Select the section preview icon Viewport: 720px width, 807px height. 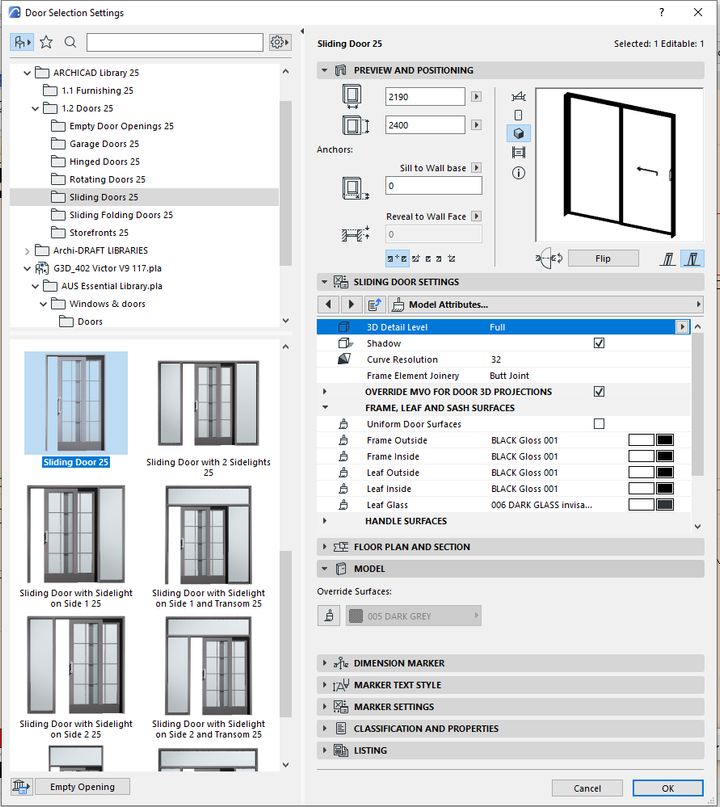point(518,152)
